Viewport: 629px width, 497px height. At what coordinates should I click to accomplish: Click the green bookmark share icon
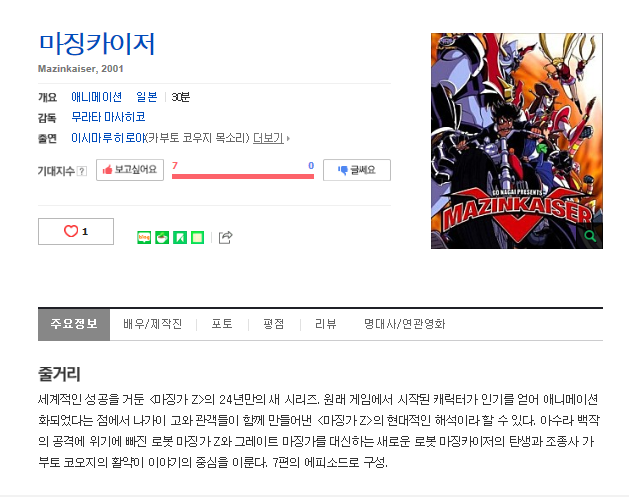(180, 237)
